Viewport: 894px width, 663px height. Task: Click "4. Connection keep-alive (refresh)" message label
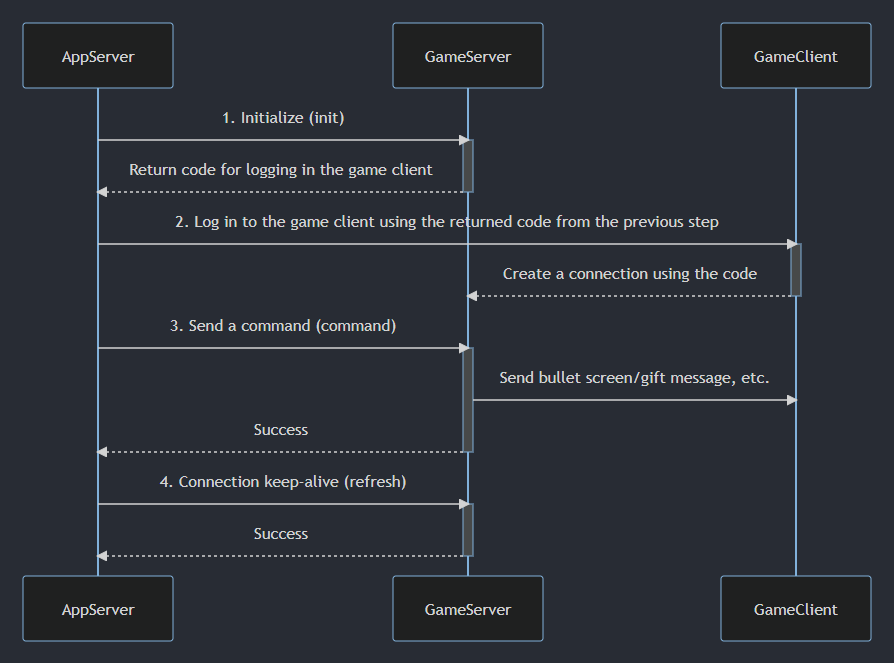283,482
